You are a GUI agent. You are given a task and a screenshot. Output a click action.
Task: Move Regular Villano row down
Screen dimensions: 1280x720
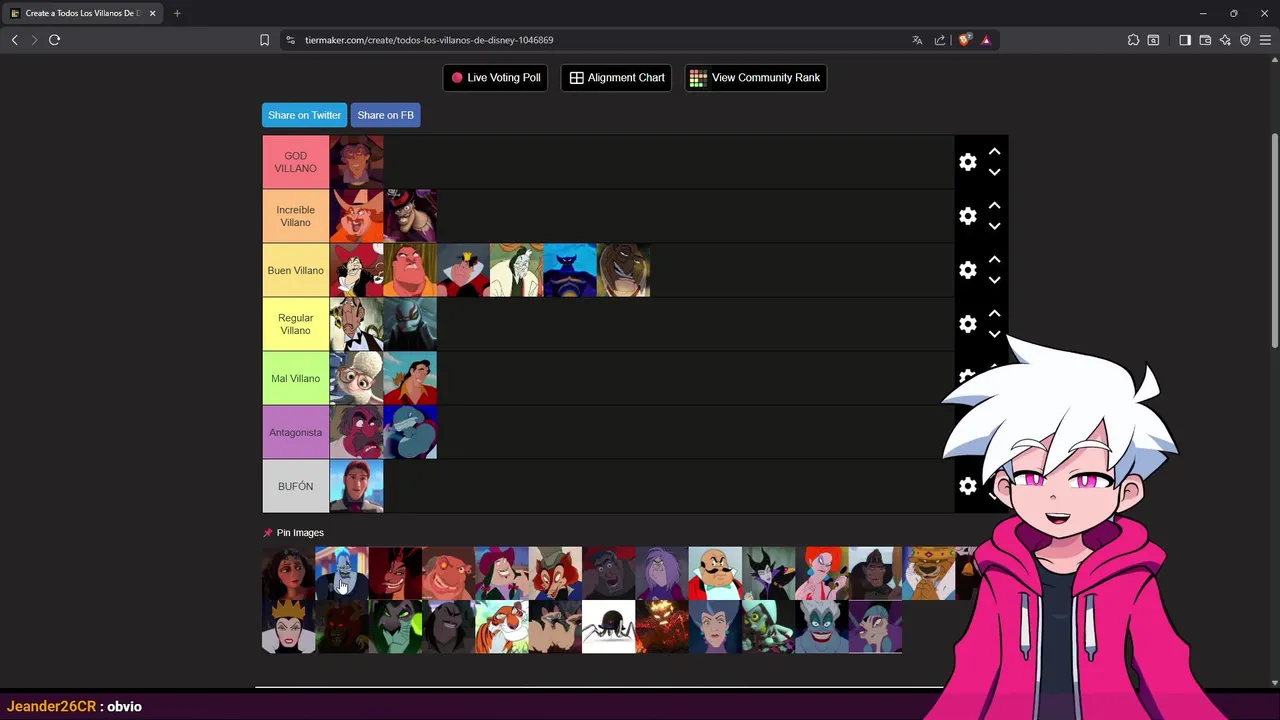coord(994,334)
